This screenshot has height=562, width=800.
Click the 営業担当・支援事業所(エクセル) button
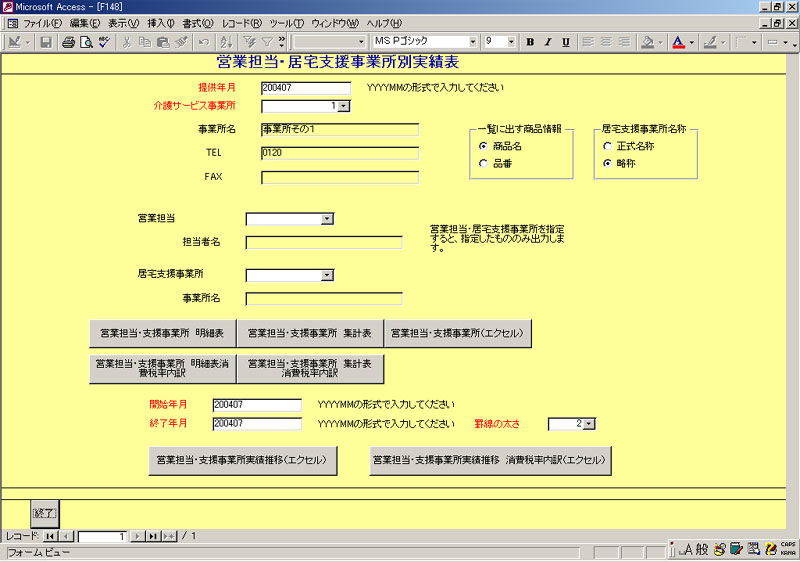[x=457, y=333]
